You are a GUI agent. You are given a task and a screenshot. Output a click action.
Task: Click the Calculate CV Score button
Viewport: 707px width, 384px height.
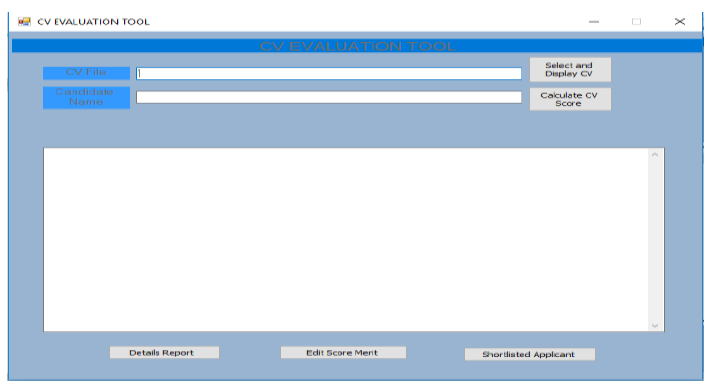click(570, 99)
